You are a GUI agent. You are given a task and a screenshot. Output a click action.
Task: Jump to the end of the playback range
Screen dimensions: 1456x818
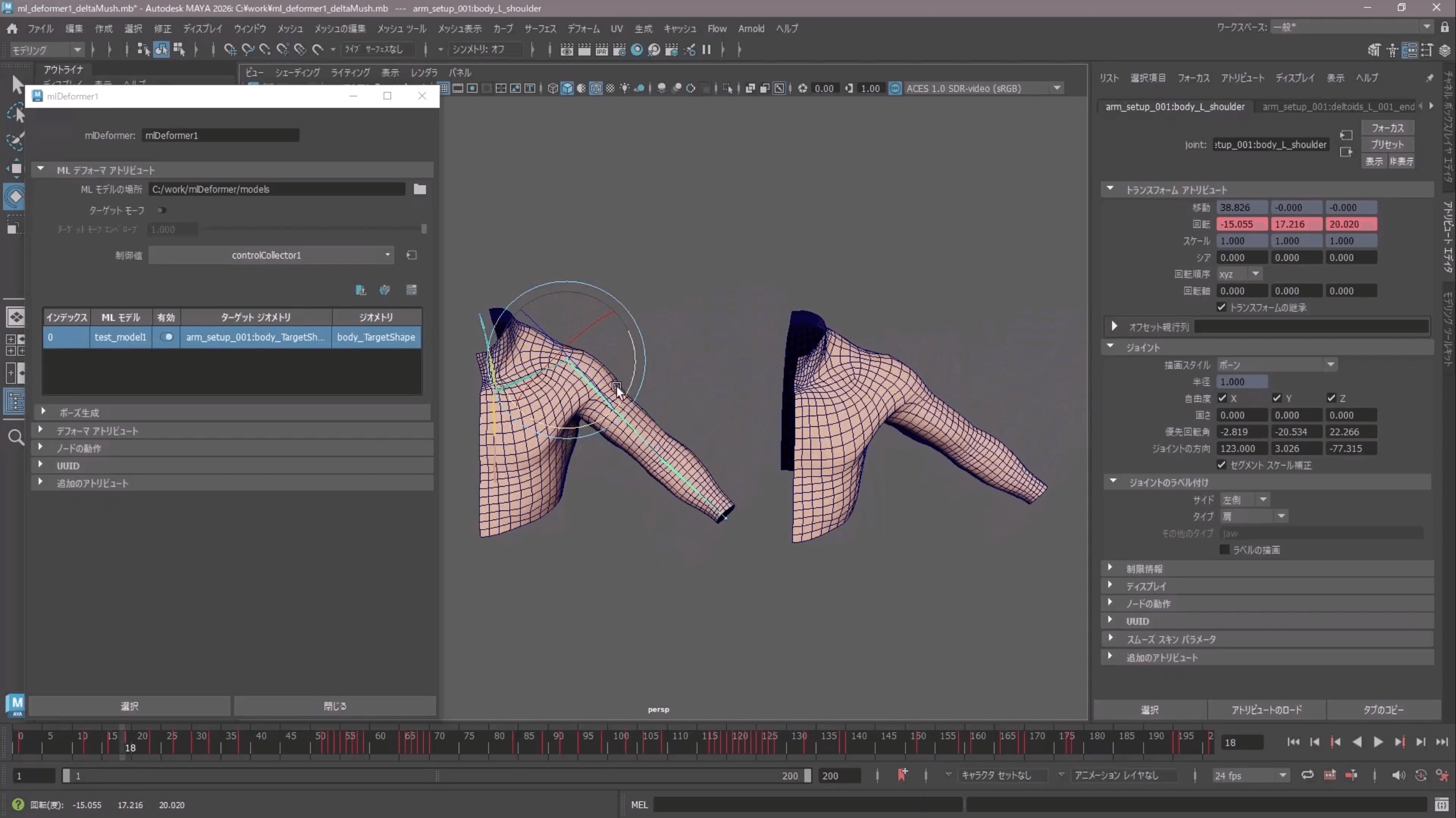1442,742
